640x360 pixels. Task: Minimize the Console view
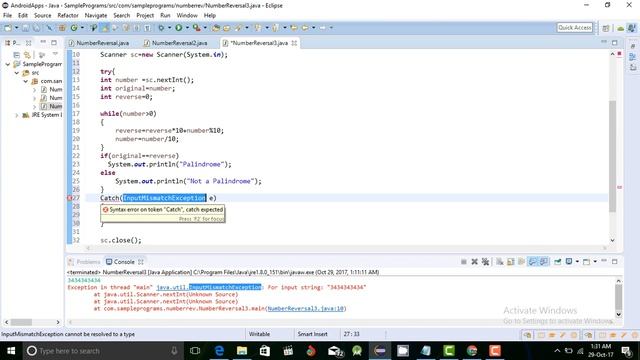[x=604, y=261]
